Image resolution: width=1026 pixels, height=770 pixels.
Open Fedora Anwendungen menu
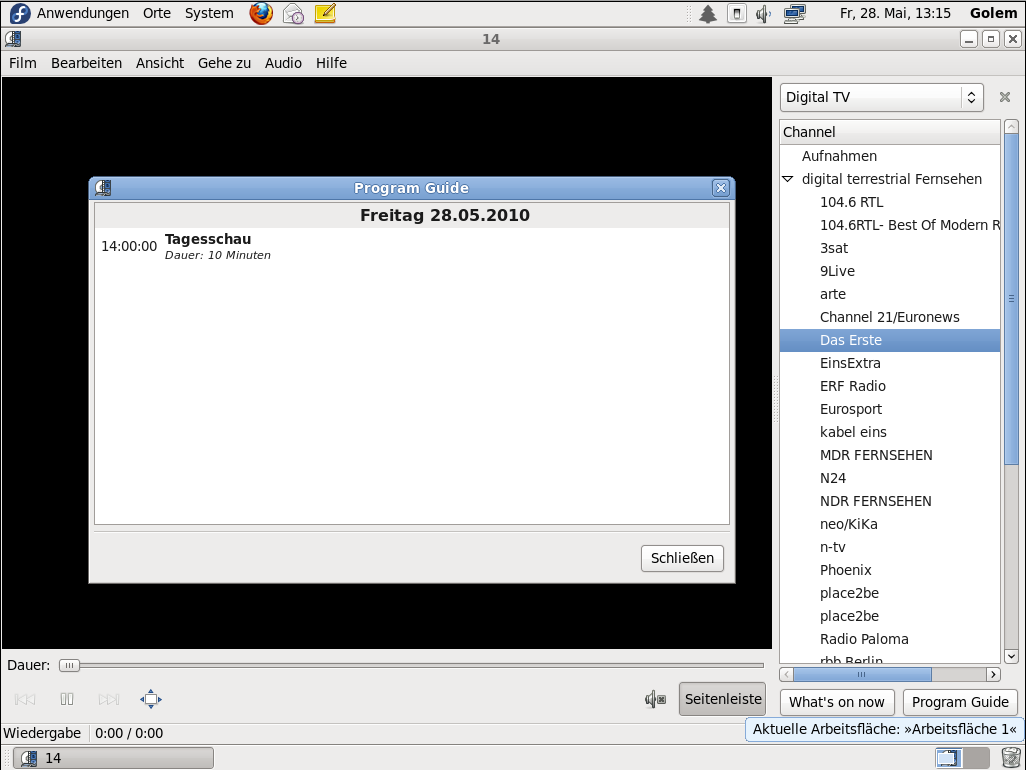69,13
